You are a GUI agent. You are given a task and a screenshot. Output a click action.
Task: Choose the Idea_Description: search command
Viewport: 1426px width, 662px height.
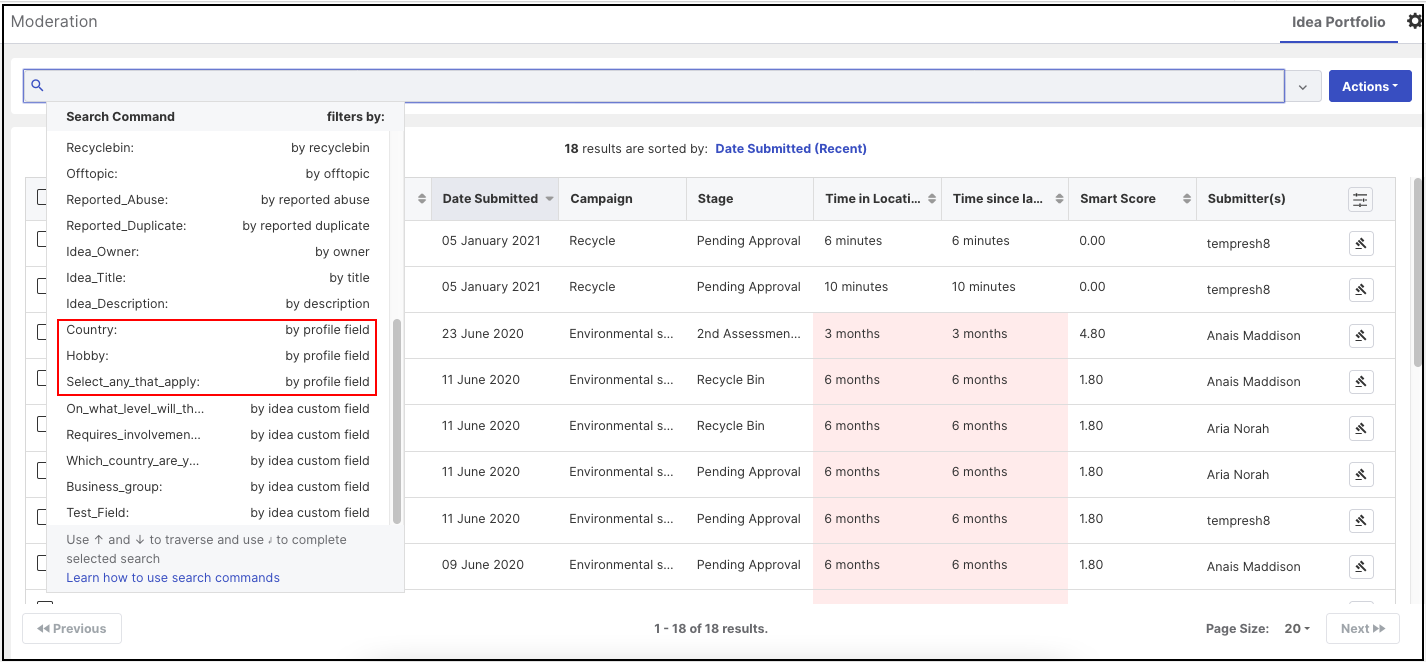coord(218,304)
